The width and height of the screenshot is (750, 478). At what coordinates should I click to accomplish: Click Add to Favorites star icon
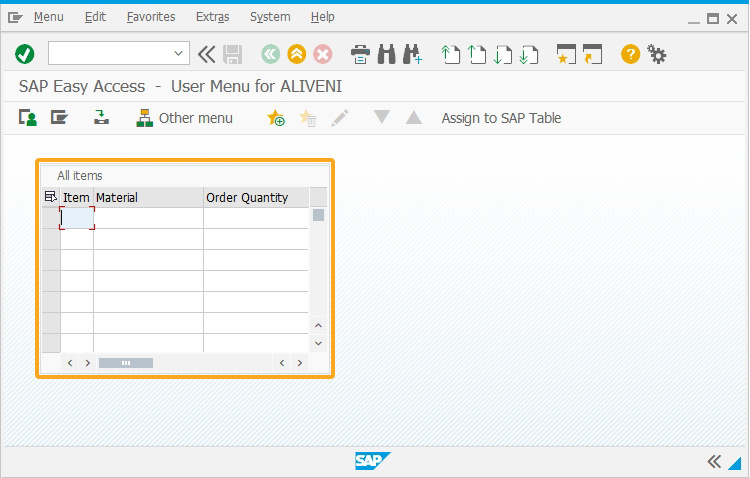click(276, 118)
